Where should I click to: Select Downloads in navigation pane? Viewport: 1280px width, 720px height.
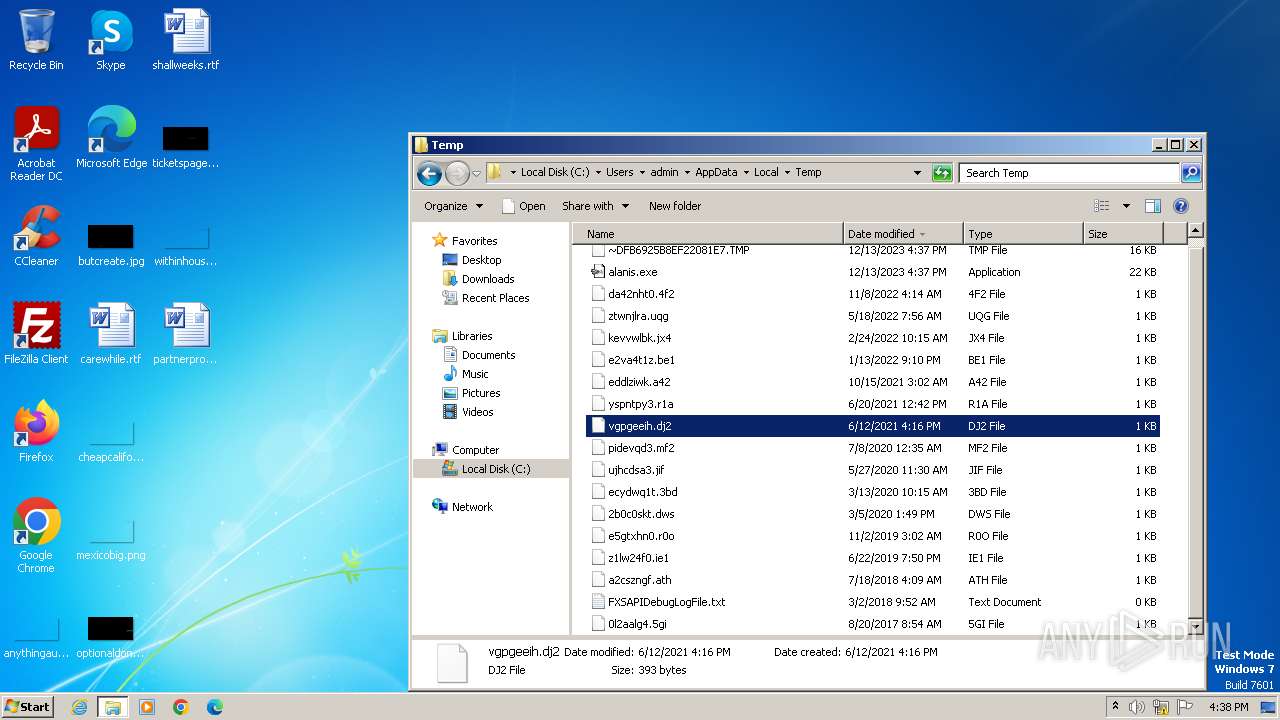point(488,279)
